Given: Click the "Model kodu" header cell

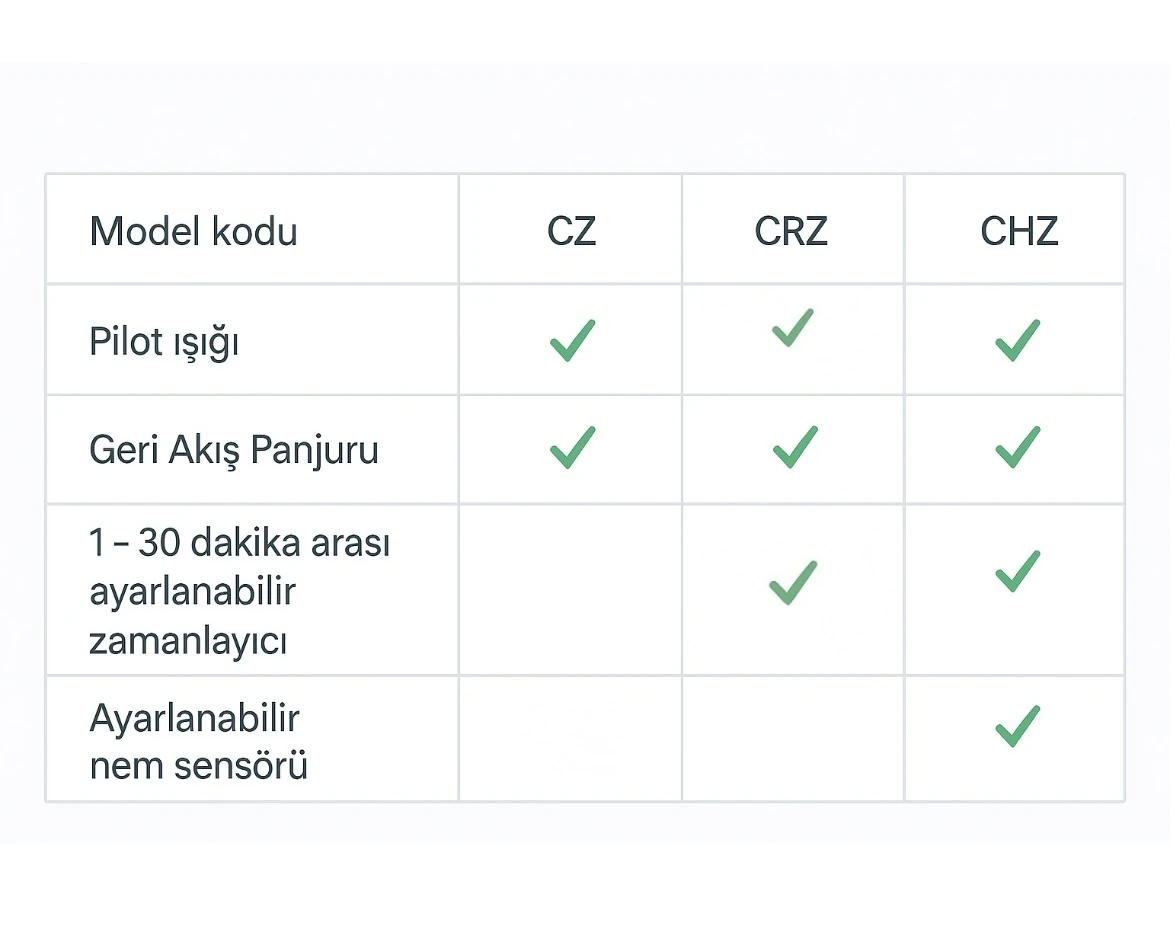Looking at the screenshot, I should [194, 232].
